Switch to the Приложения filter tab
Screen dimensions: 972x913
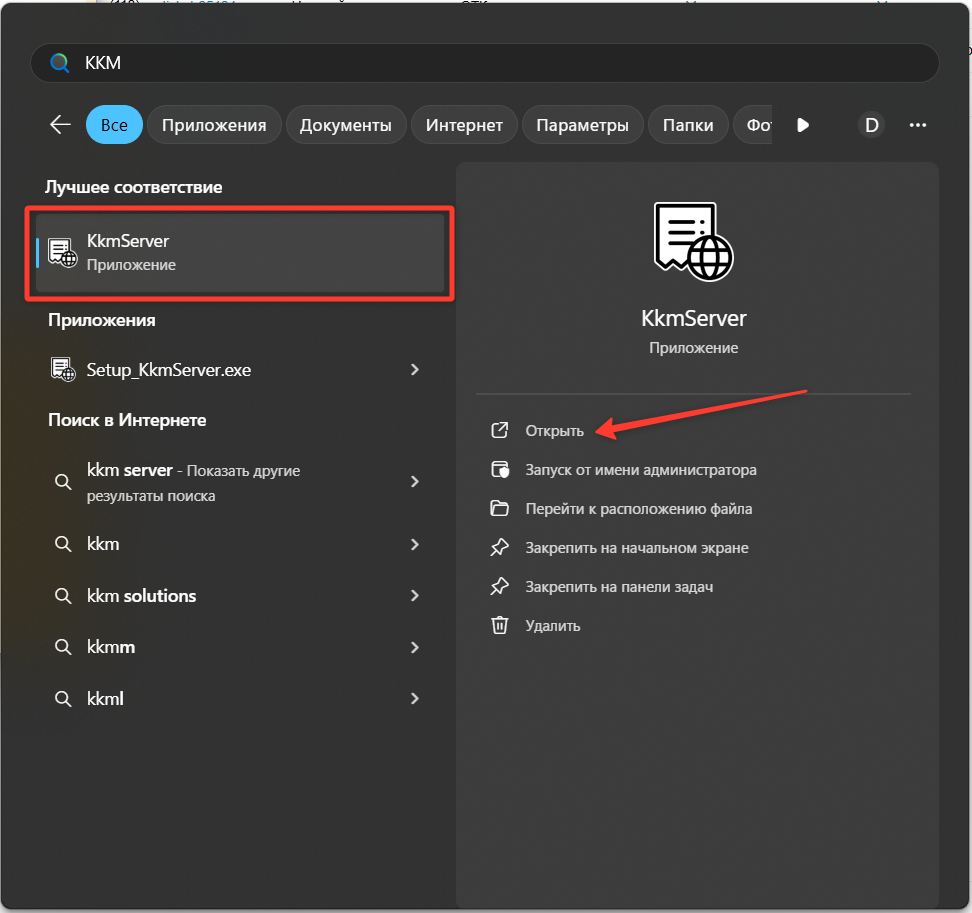coord(214,125)
